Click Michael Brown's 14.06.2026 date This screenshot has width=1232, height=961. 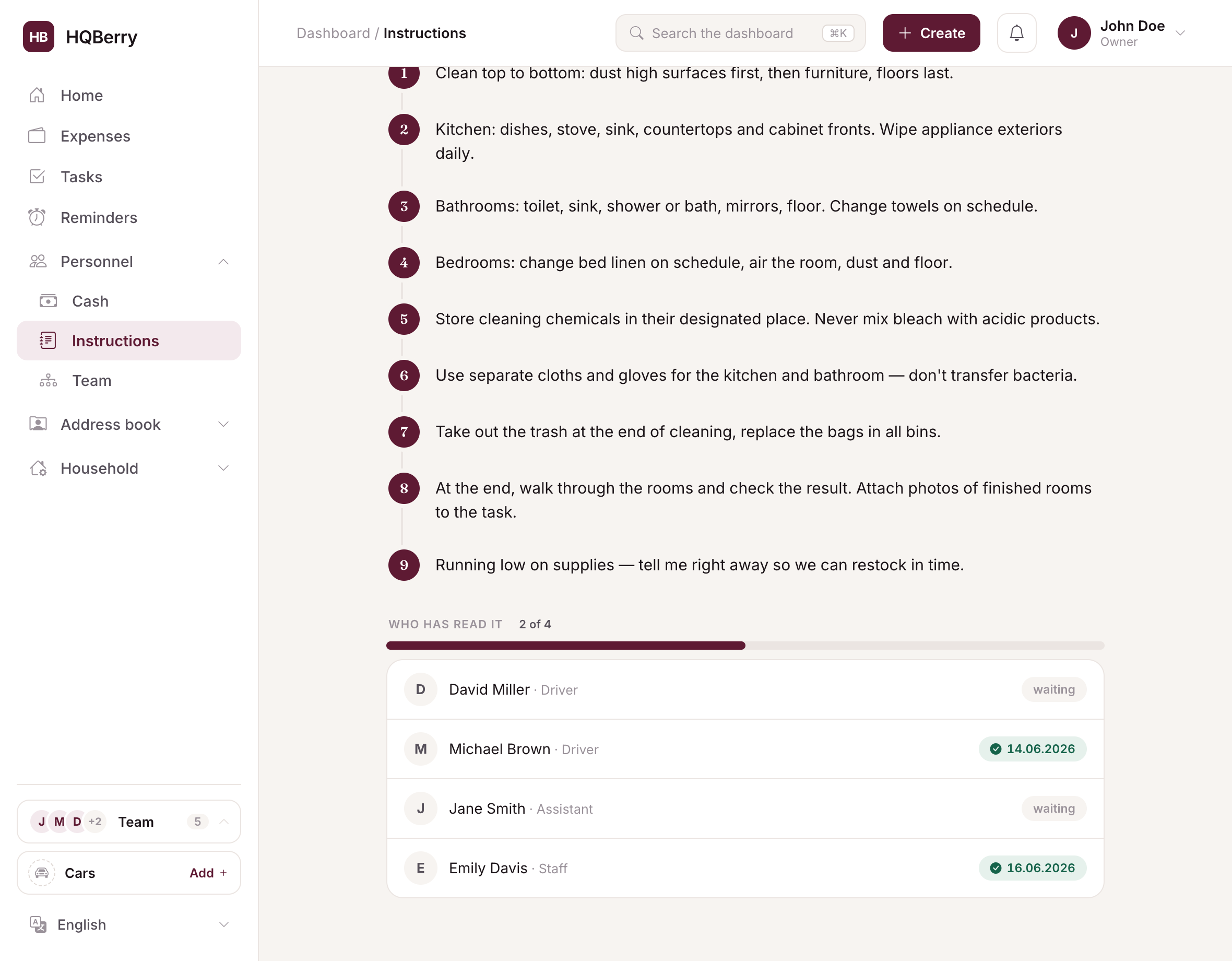(1041, 749)
